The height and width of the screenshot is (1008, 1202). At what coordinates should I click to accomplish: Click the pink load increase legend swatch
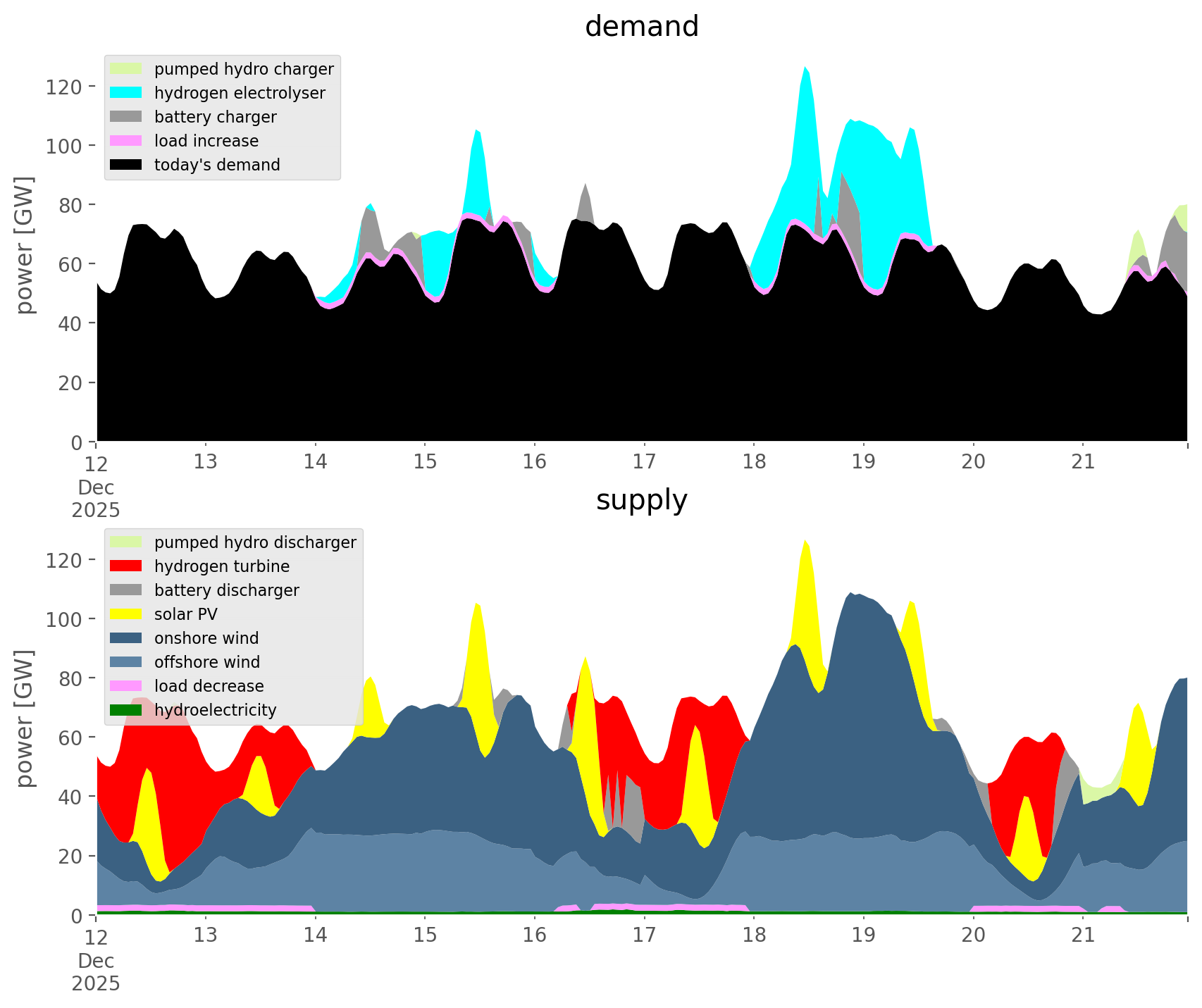[126, 141]
